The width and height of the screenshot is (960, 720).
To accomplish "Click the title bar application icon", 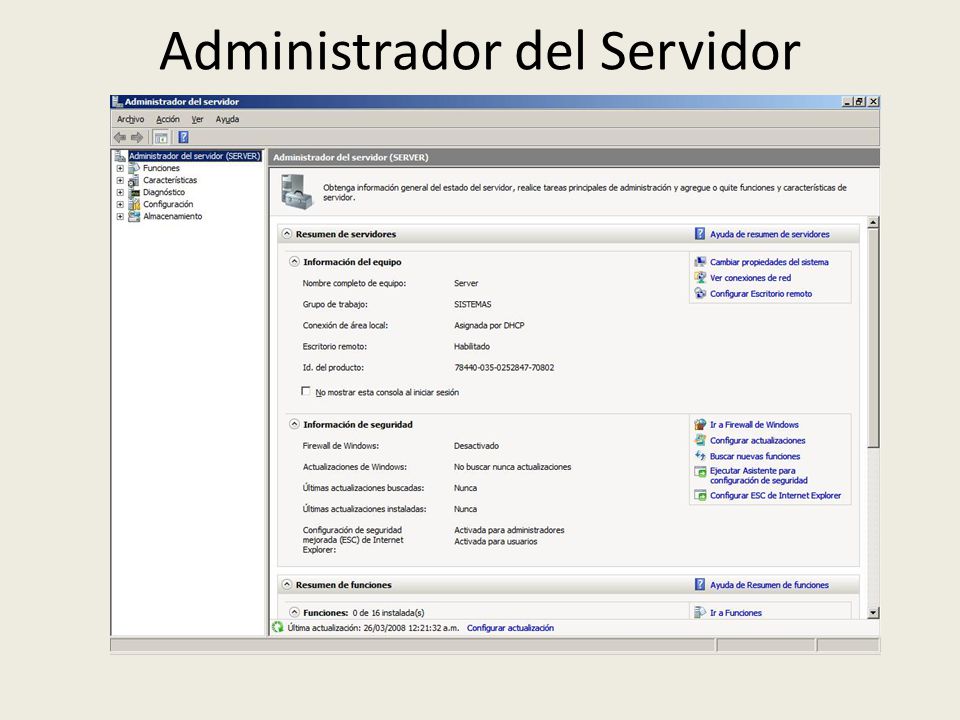I will [118, 102].
